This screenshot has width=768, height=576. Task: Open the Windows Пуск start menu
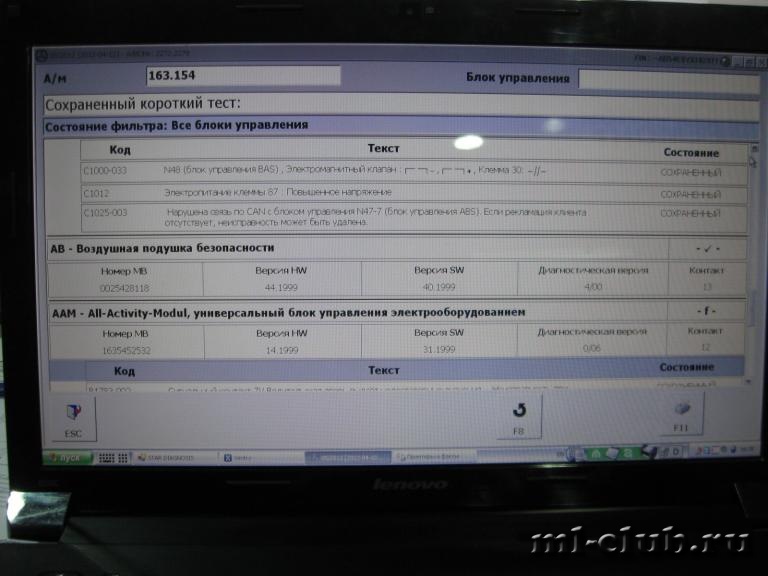click(67, 458)
